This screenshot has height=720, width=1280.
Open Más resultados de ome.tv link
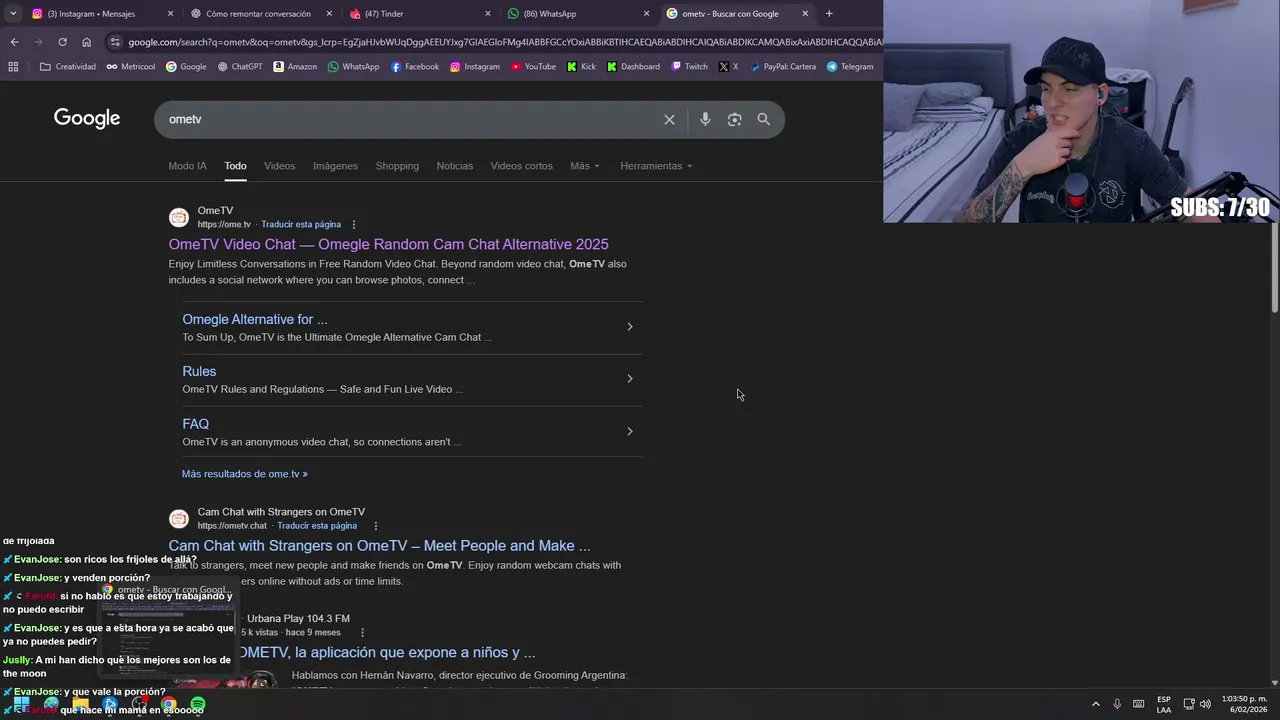click(245, 474)
